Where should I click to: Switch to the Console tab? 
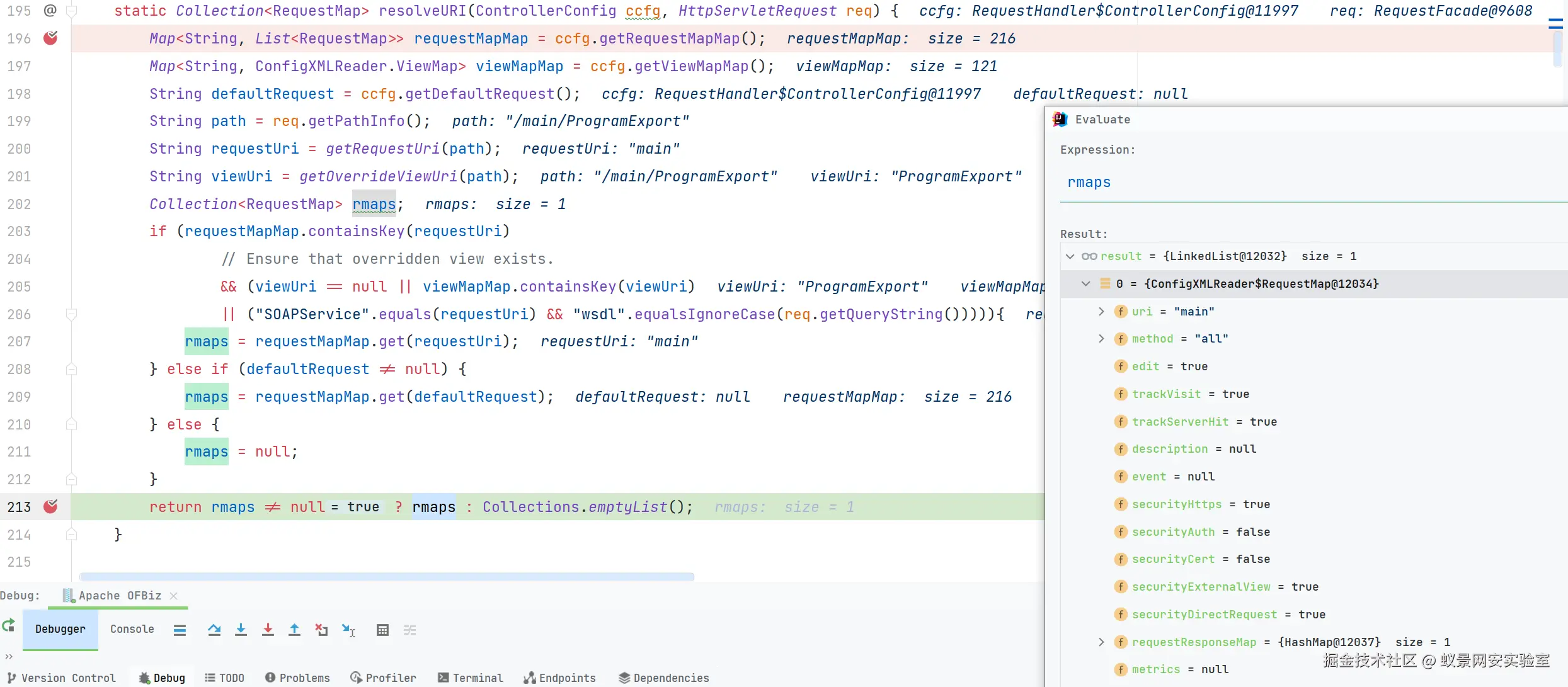132,629
